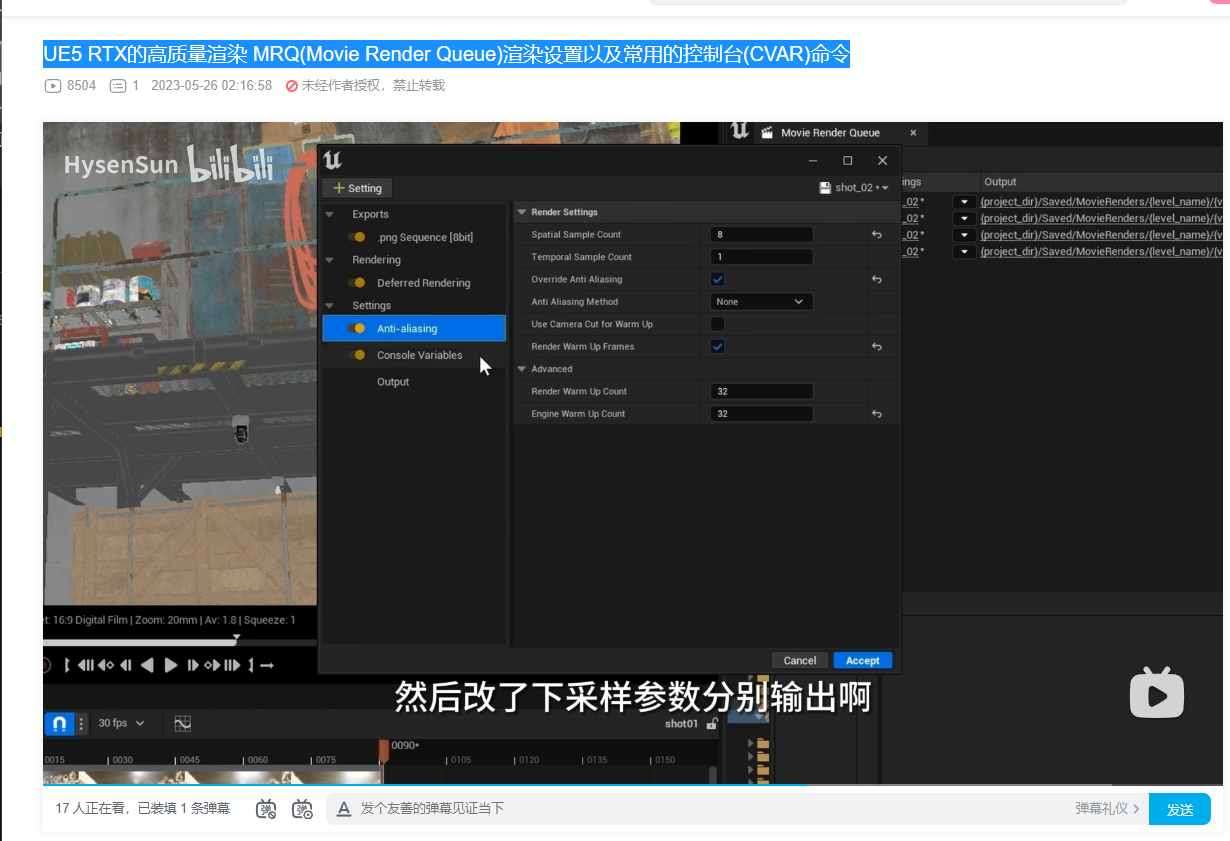This screenshot has width=1230, height=841.
Task: Click the save preset disk icon
Action: click(825, 187)
